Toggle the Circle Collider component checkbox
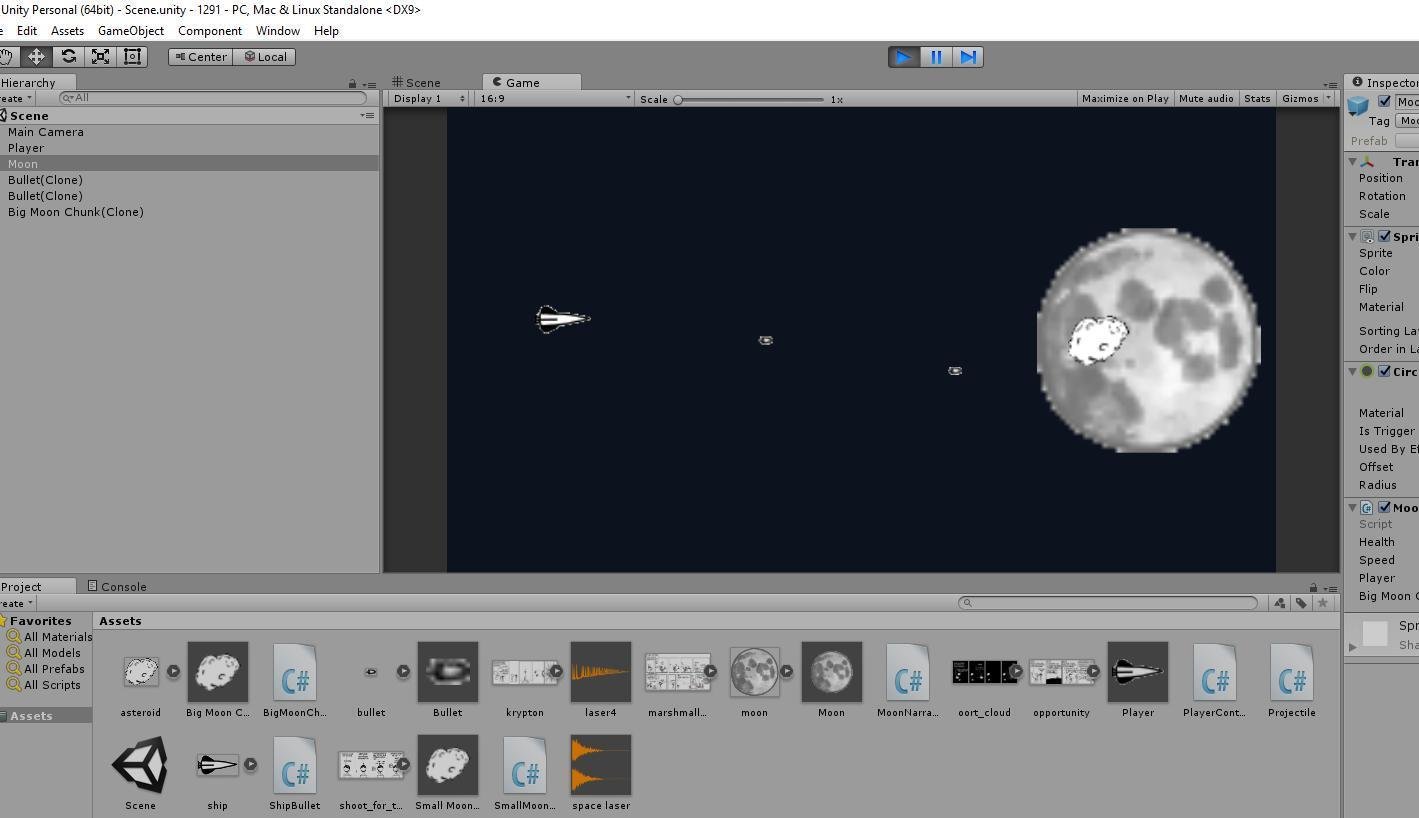 pos(1384,372)
